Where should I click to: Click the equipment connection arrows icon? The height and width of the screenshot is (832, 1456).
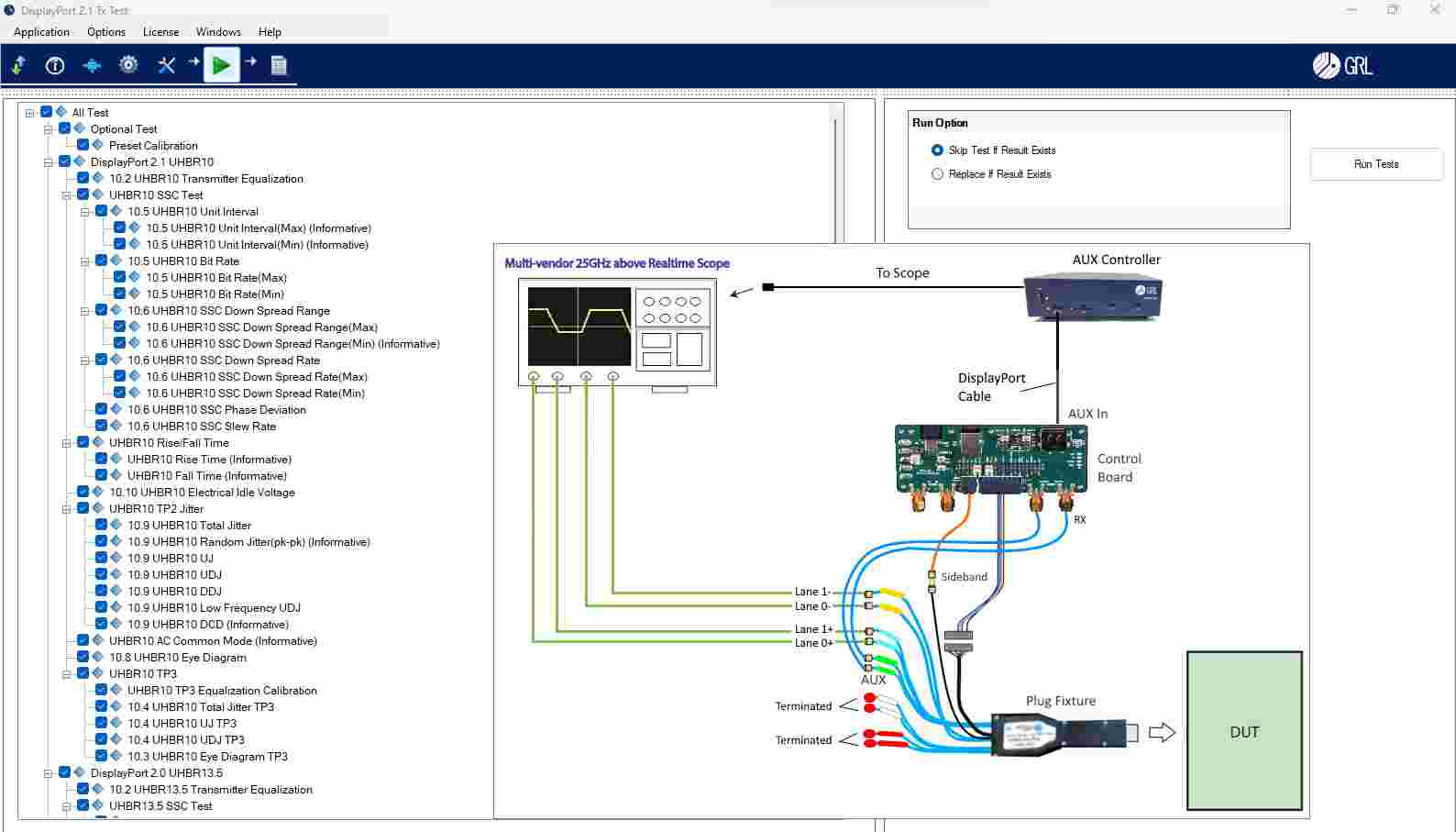coord(18,65)
